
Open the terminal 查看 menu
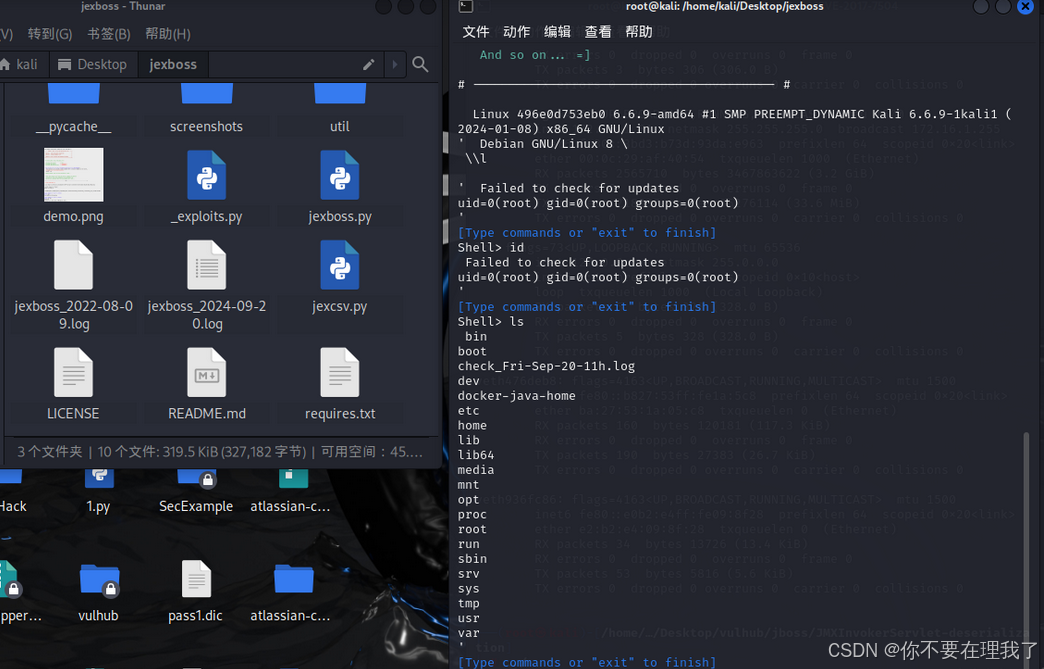pyautogui.click(x=597, y=32)
